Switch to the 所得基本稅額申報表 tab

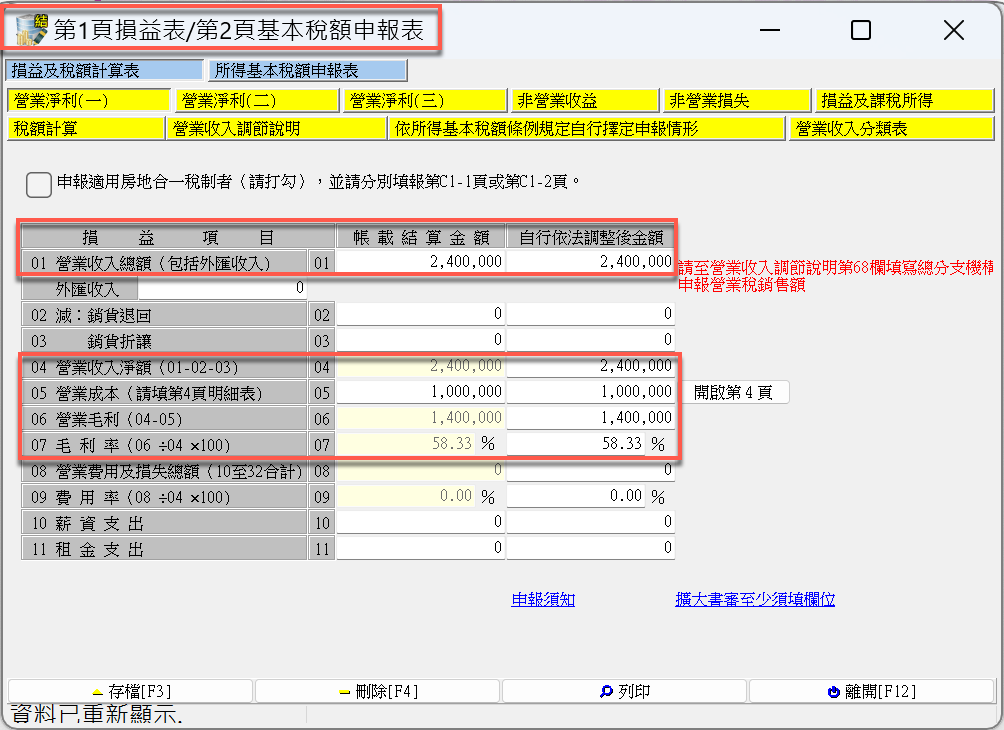(307, 70)
